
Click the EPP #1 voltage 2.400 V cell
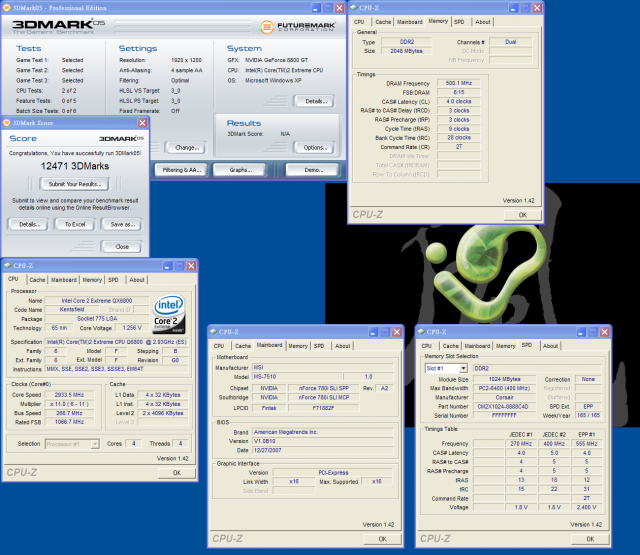tap(587, 507)
